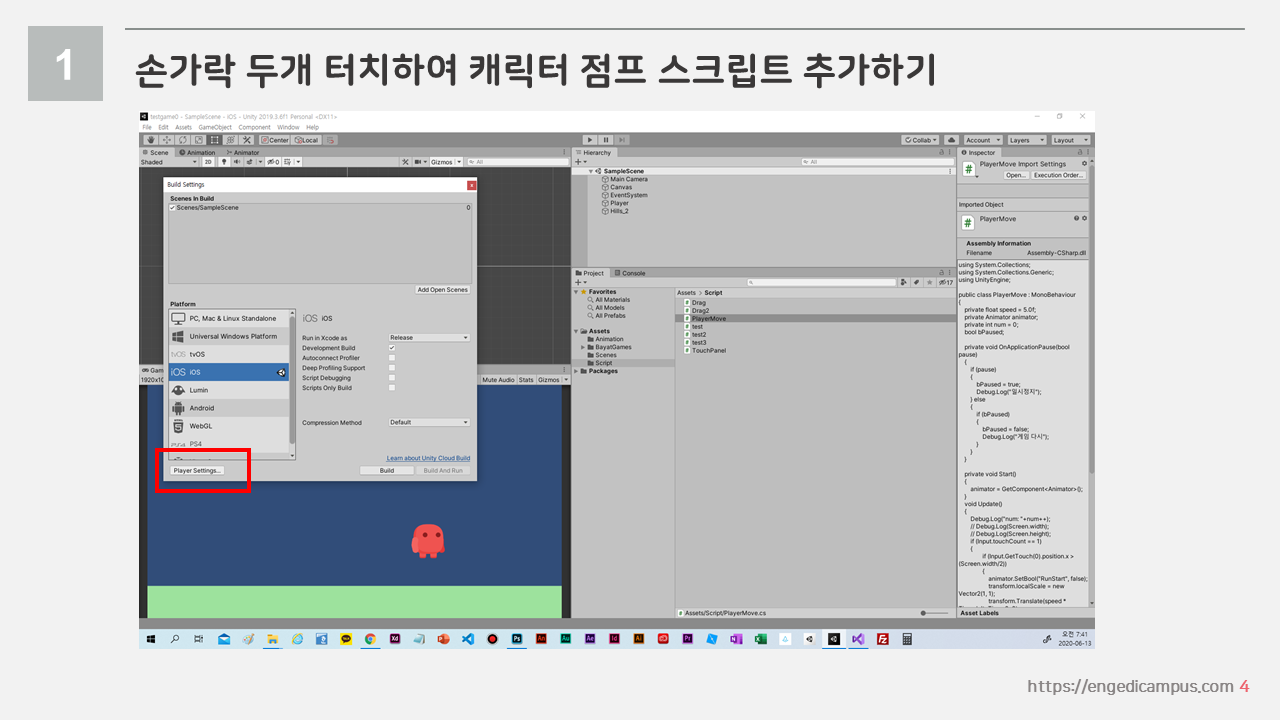Click the Play button
The width and height of the screenshot is (1280, 720).
pyautogui.click(x=590, y=140)
